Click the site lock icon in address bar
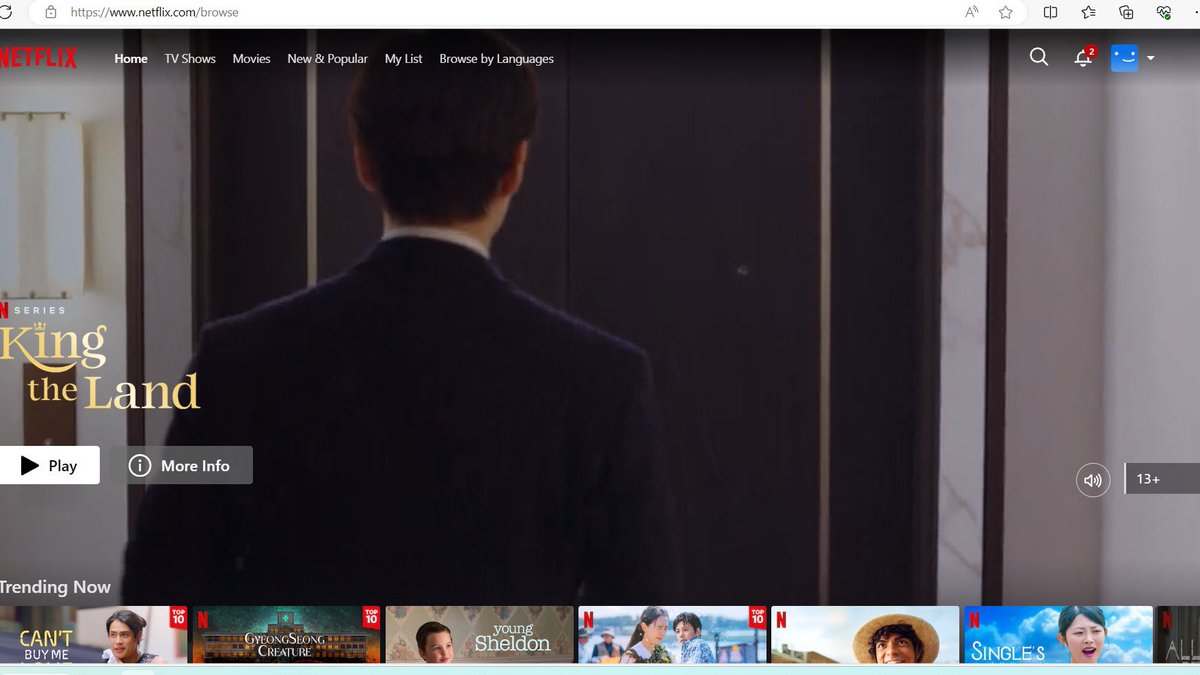 pyautogui.click(x=51, y=12)
